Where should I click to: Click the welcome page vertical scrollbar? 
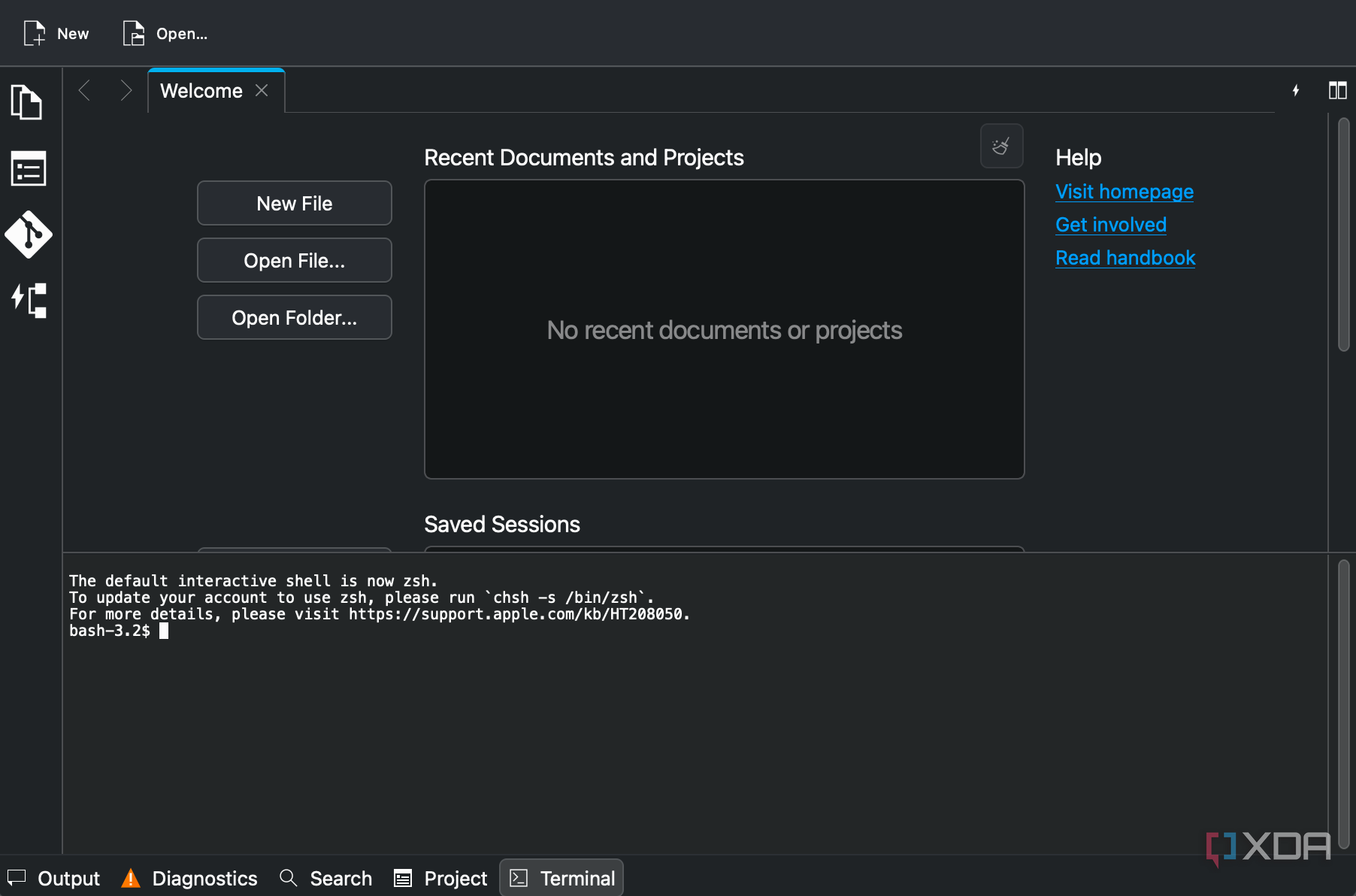coord(1344,235)
